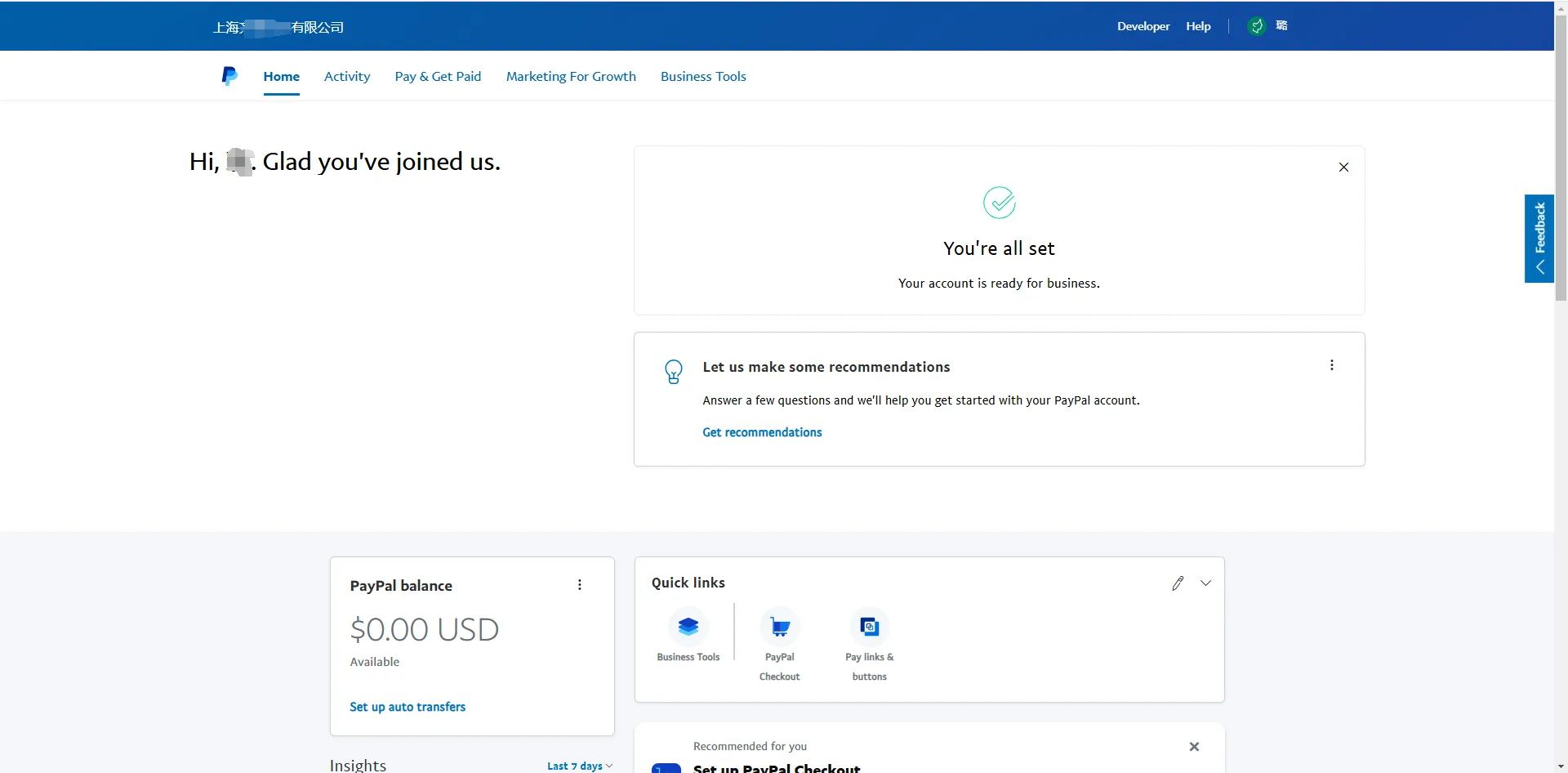
Task: Click Set up auto transfers link
Action: [x=408, y=707]
